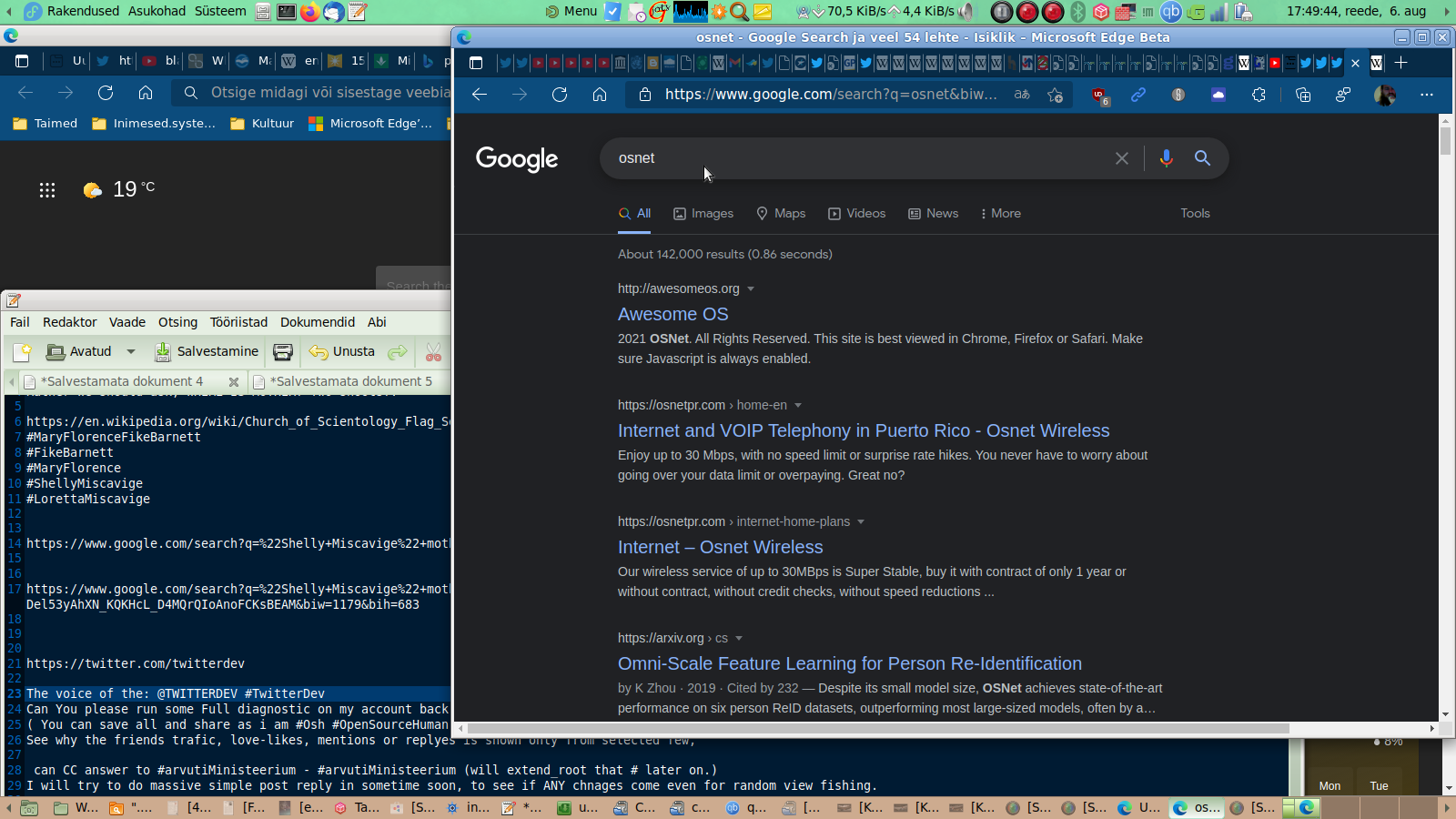This screenshot has height=819, width=1456.
Task: Print document with the printer icon
Action: point(283,352)
